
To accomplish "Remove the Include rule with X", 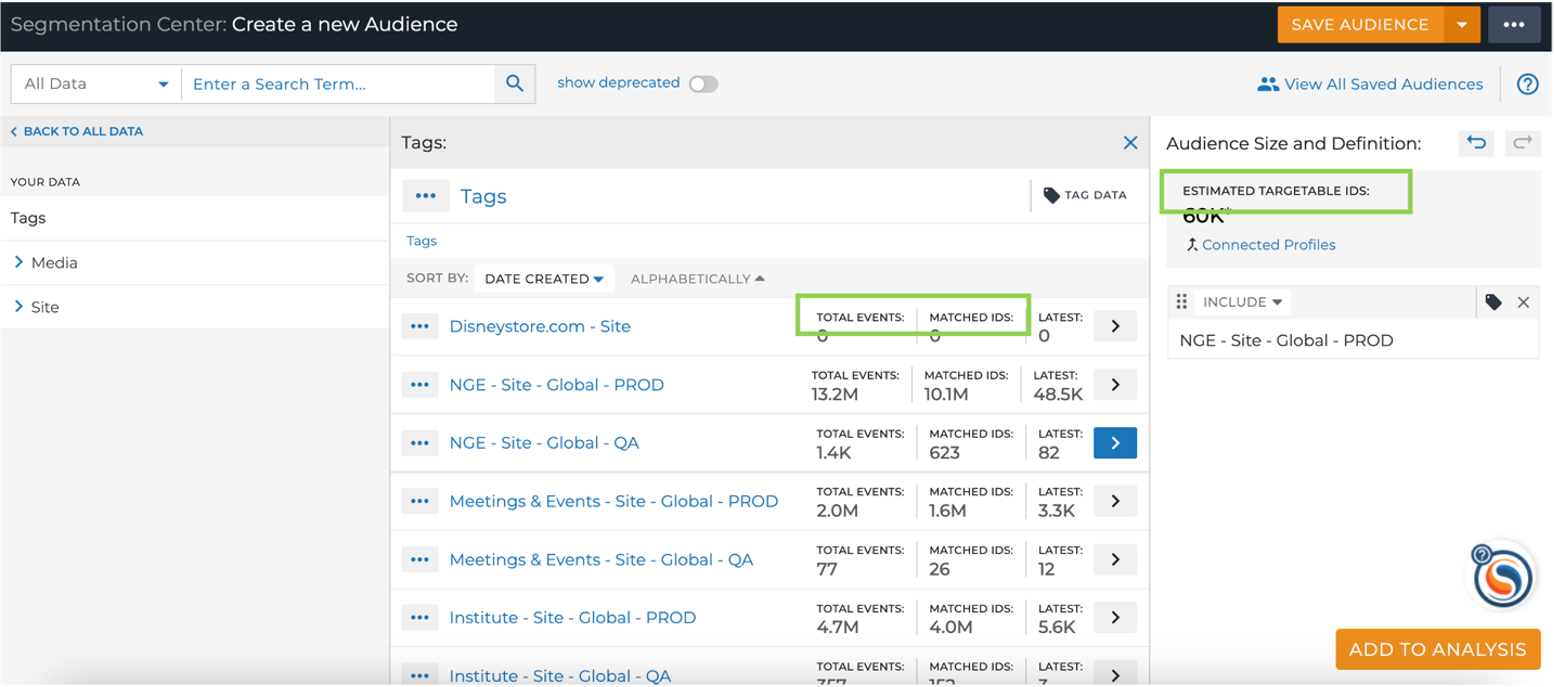I will pos(1523,302).
